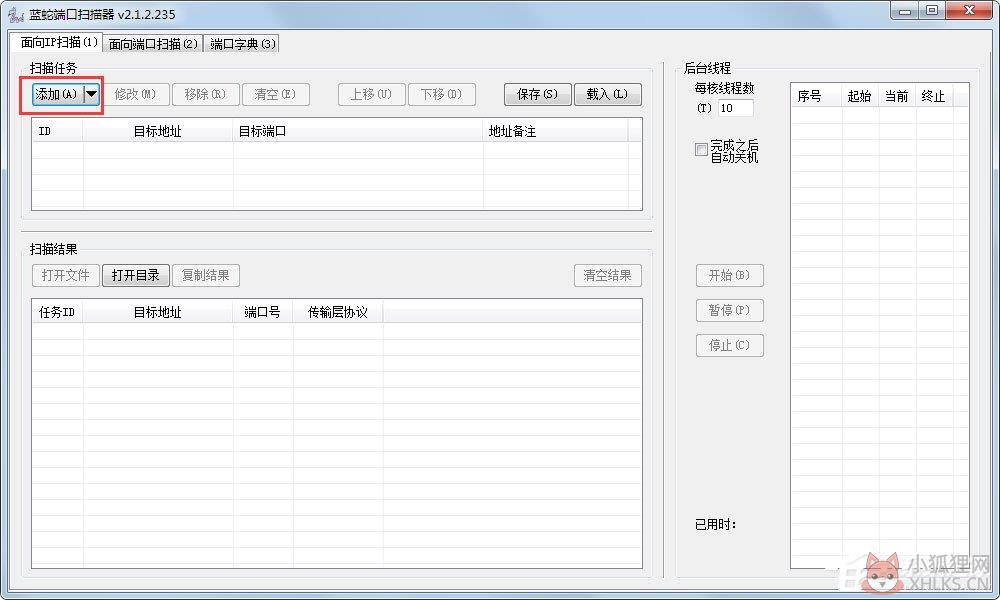Save tasks with 保存(S) button
The image size is (1000, 600).
538,94
